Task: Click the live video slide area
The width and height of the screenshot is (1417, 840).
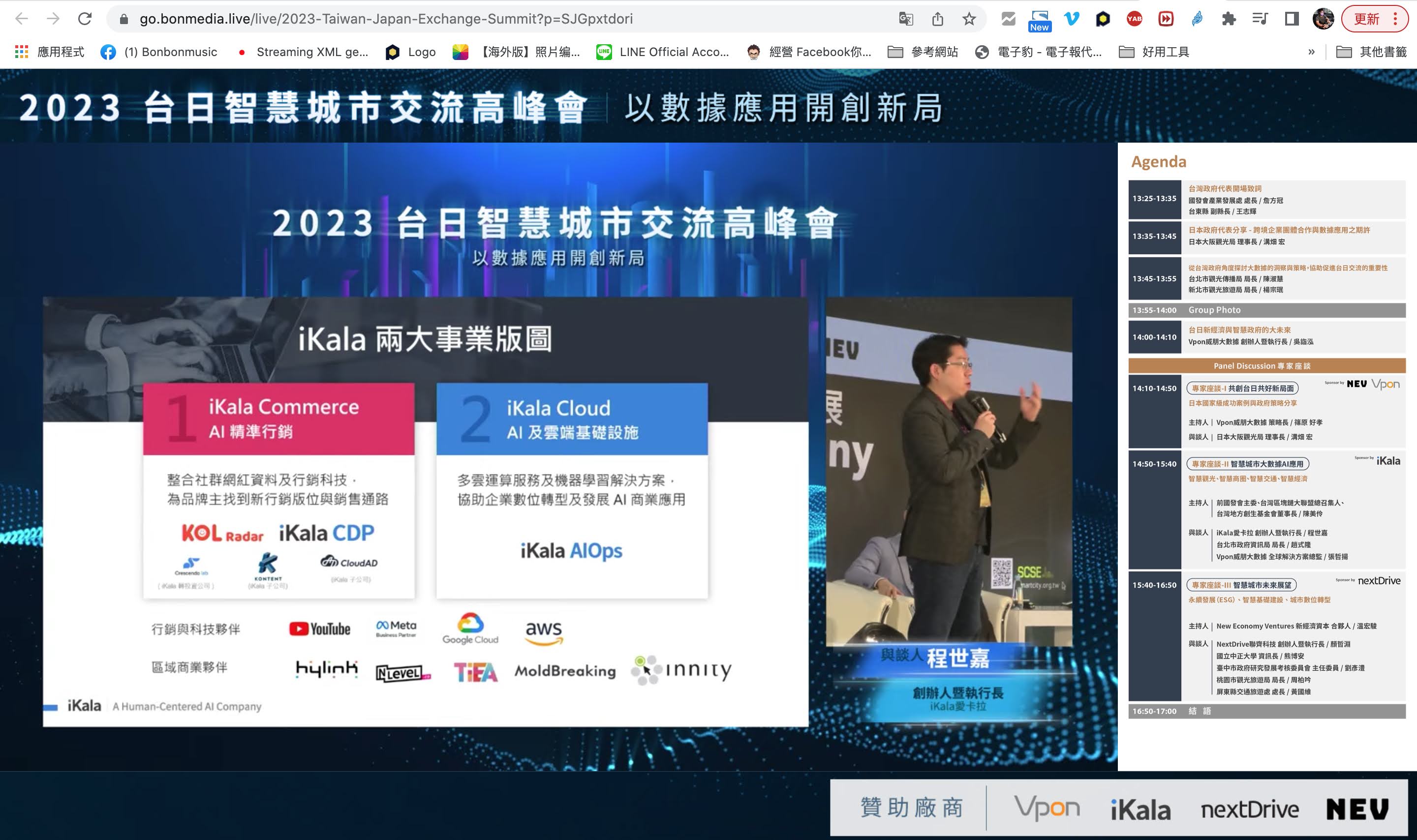Action: [426, 511]
